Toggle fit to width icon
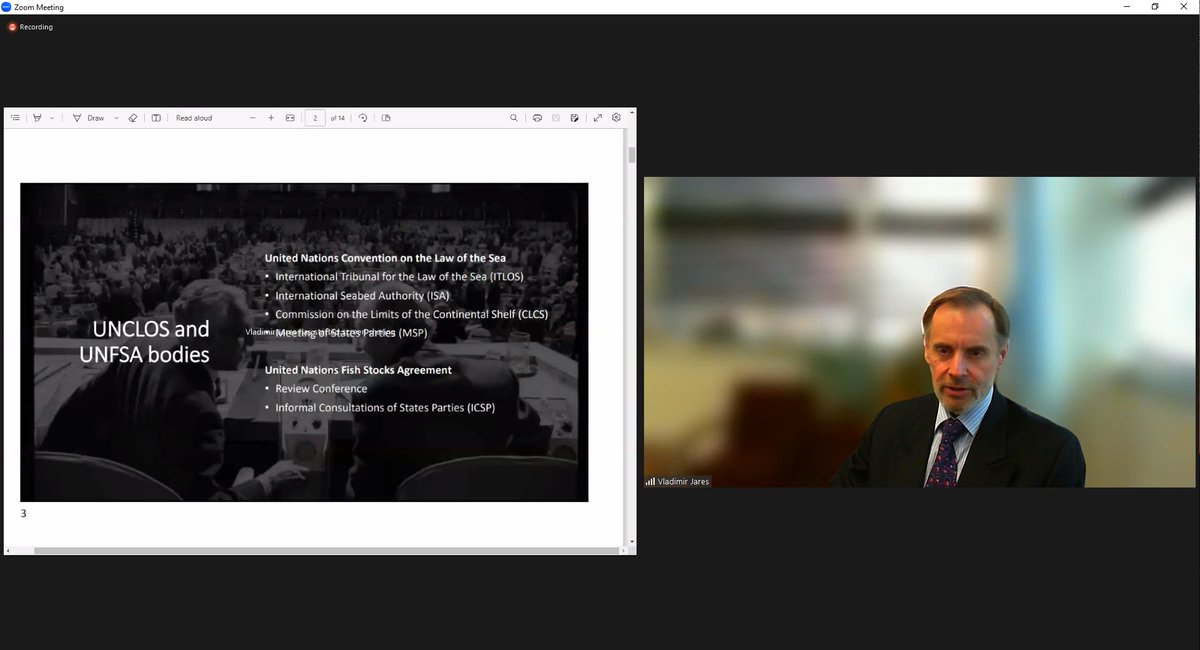This screenshot has height=650, width=1200. click(x=290, y=118)
